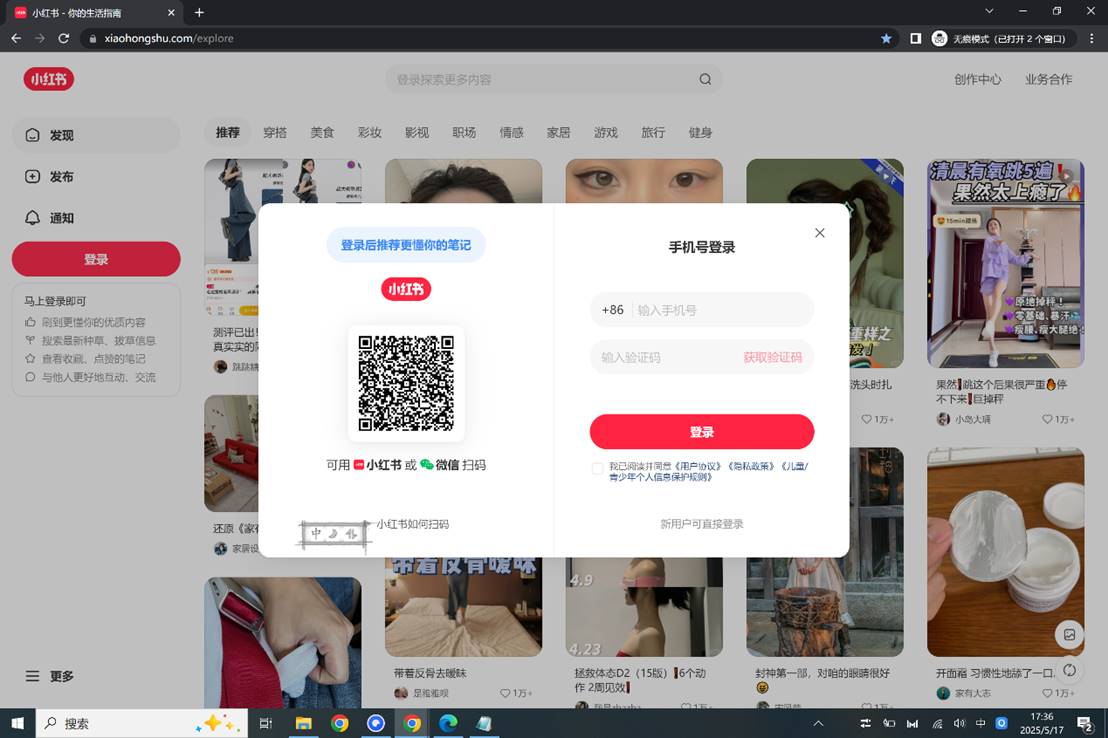Click the taskbar search box
1108x738 pixels.
click(141, 723)
